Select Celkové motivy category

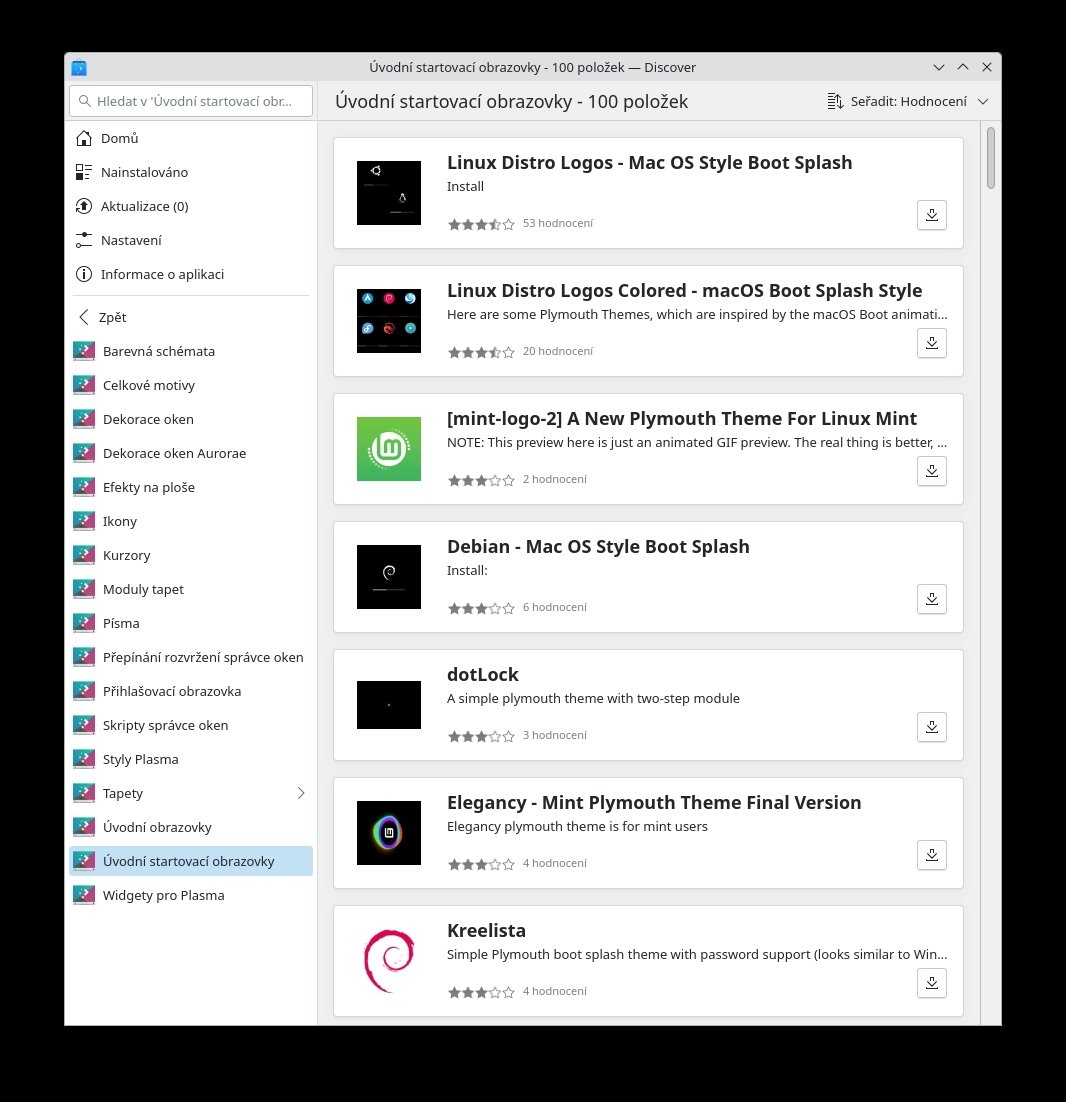[x=190, y=385]
